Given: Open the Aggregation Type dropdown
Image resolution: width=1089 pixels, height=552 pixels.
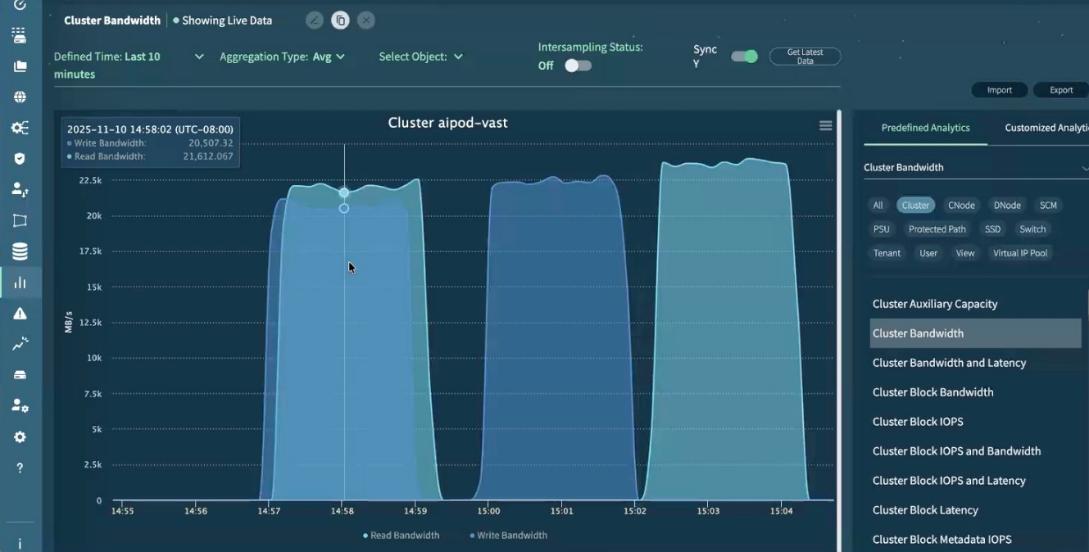Looking at the screenshot, I should [282, 57].
